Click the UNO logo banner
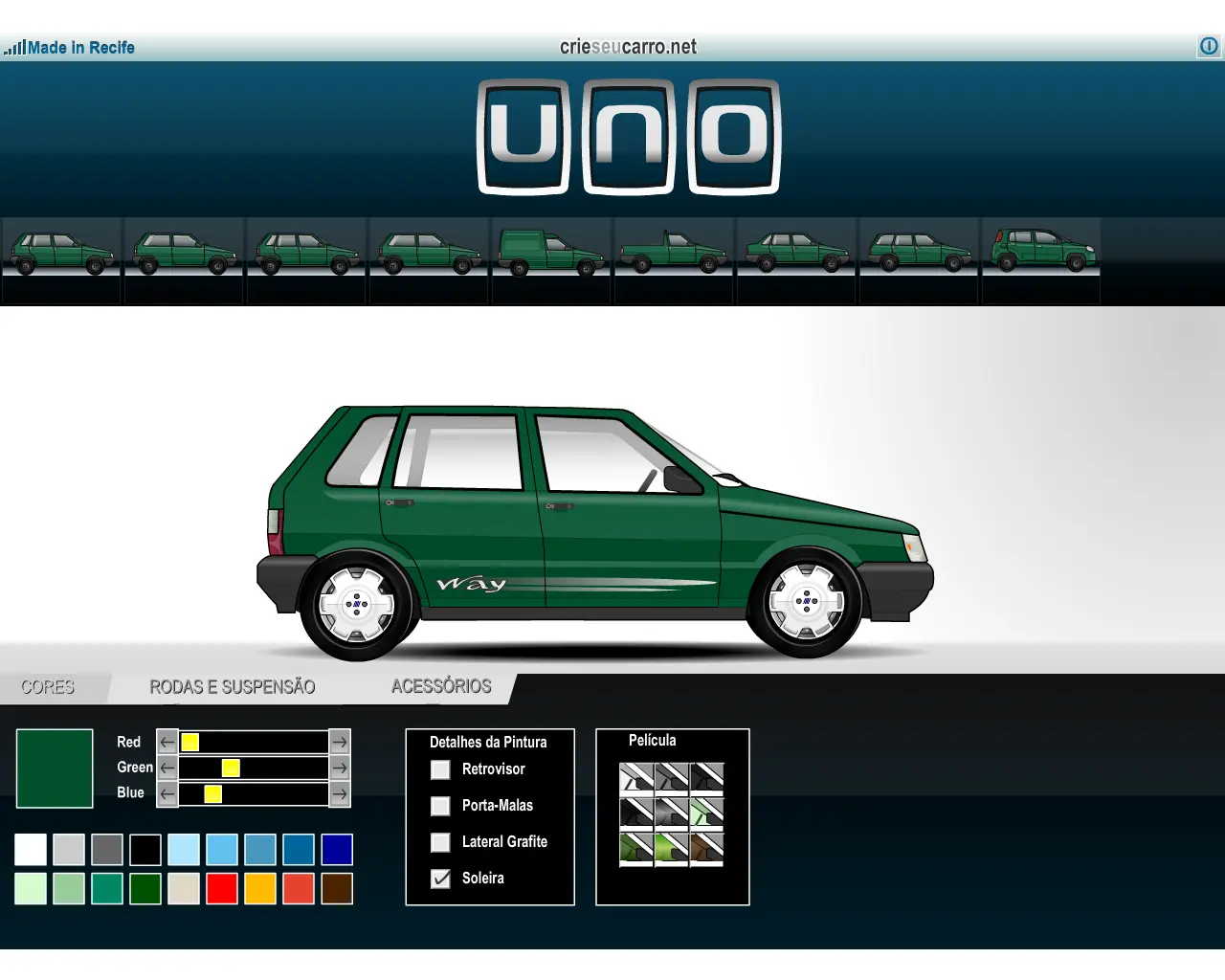 [x=629, y=137]
